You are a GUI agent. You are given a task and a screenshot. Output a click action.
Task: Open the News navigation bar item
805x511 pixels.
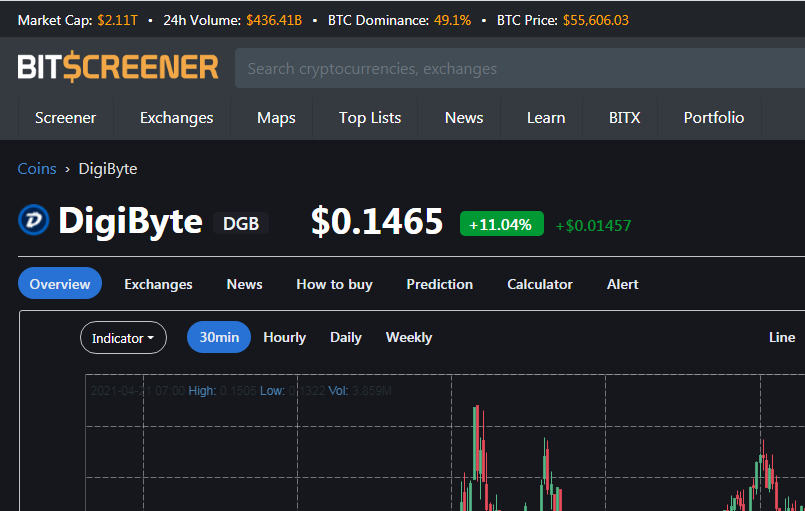464,118
